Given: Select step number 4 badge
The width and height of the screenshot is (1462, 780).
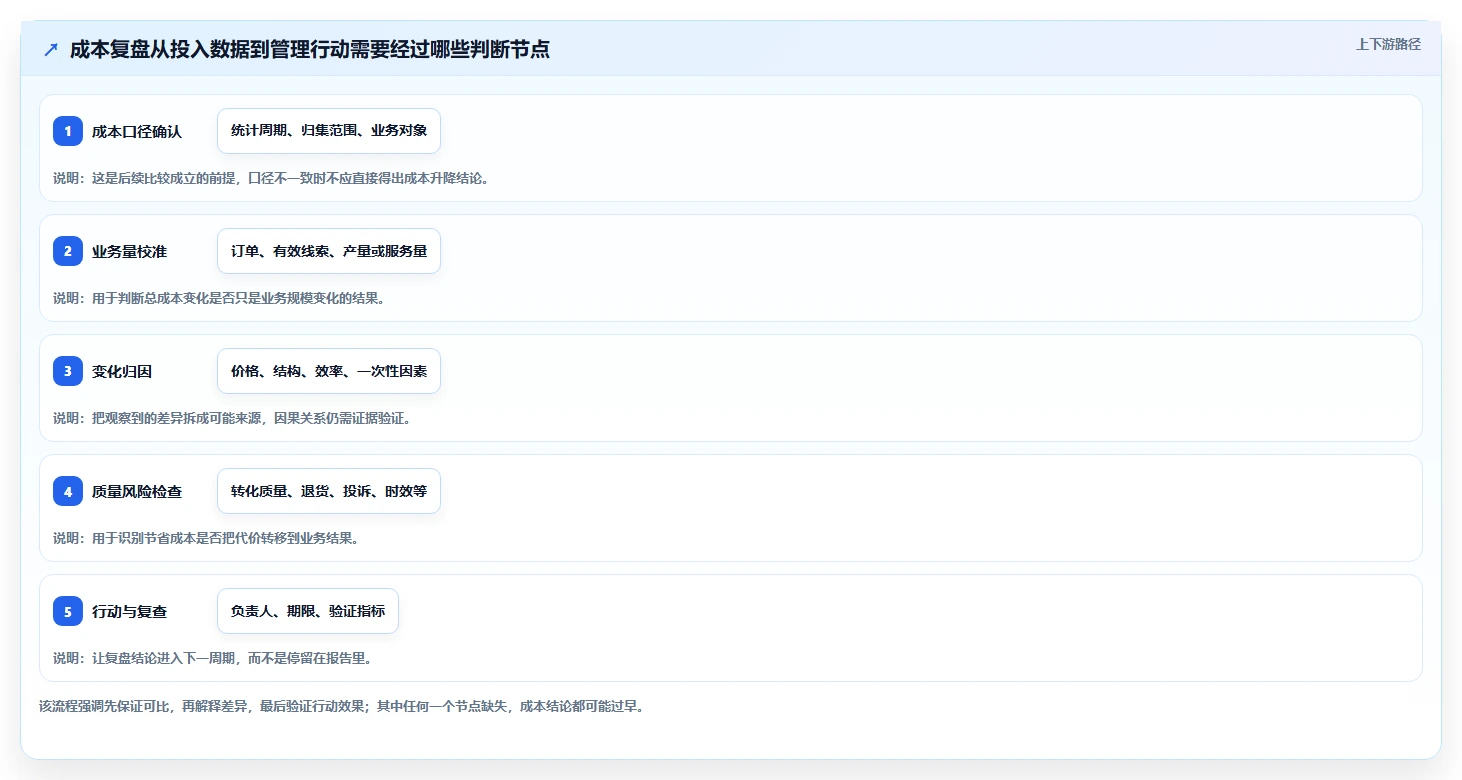Looking at the screenshot, I should pyautogui.click(x=68, y=491).
